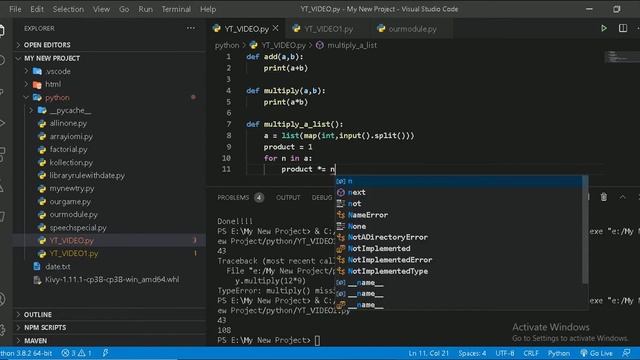Open date.txt in explorer
This screenshot has width=640, height=360.
[x=110, y=267]
